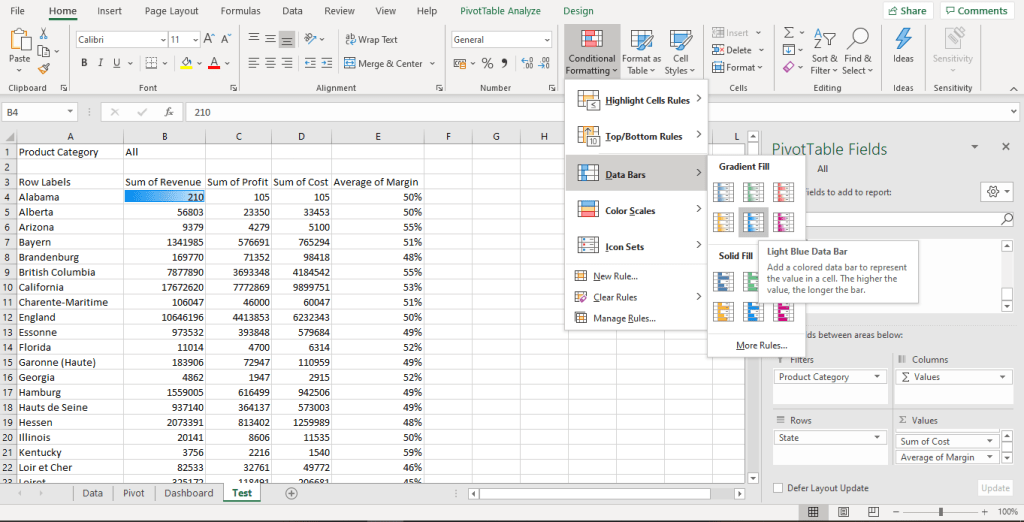
Task: Toggle Bold formatting
Action: [85, 63]
